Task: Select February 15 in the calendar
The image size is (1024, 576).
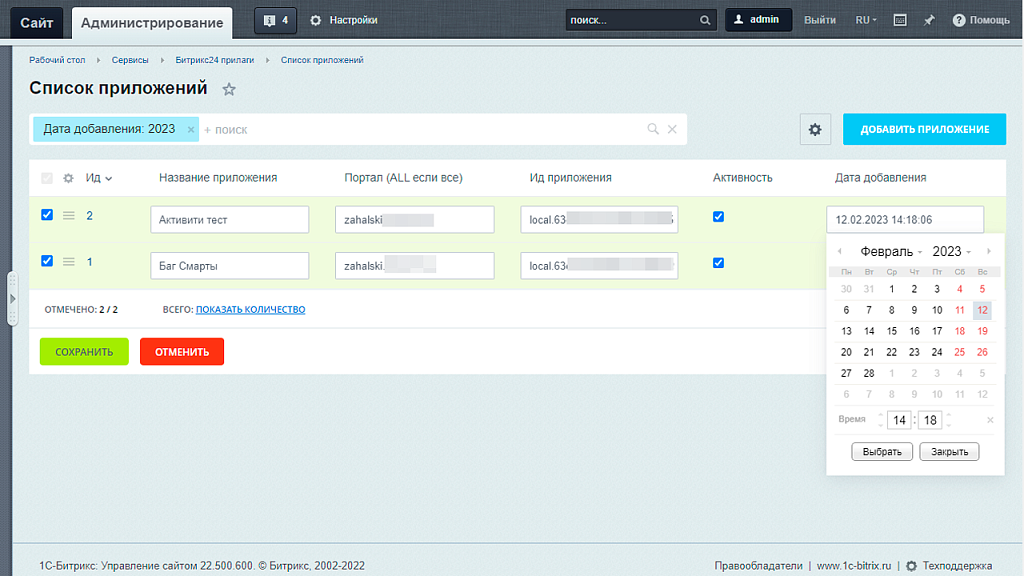Action: pyautogui.click(x=891, y=331)
